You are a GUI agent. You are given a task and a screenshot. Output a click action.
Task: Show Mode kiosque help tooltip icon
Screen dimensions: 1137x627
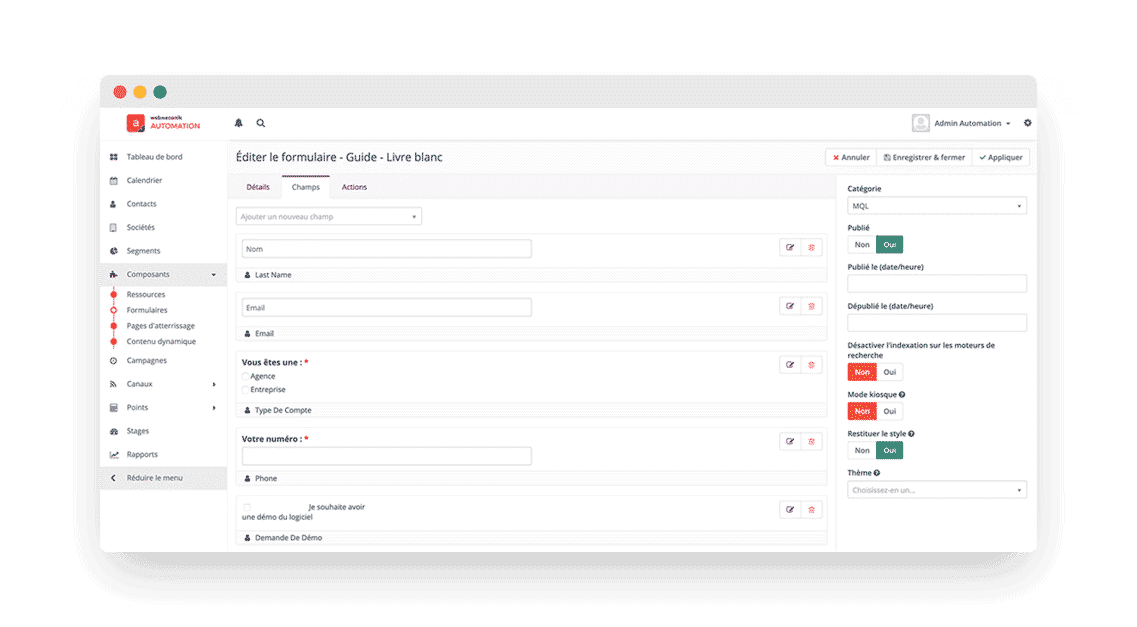[902, 395]
